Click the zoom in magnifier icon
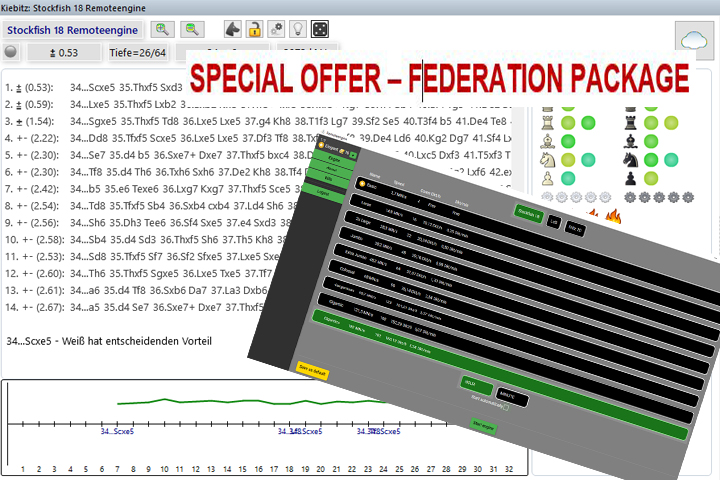The width and height of the screenshot is (720, 480). [x=161, y=29]
